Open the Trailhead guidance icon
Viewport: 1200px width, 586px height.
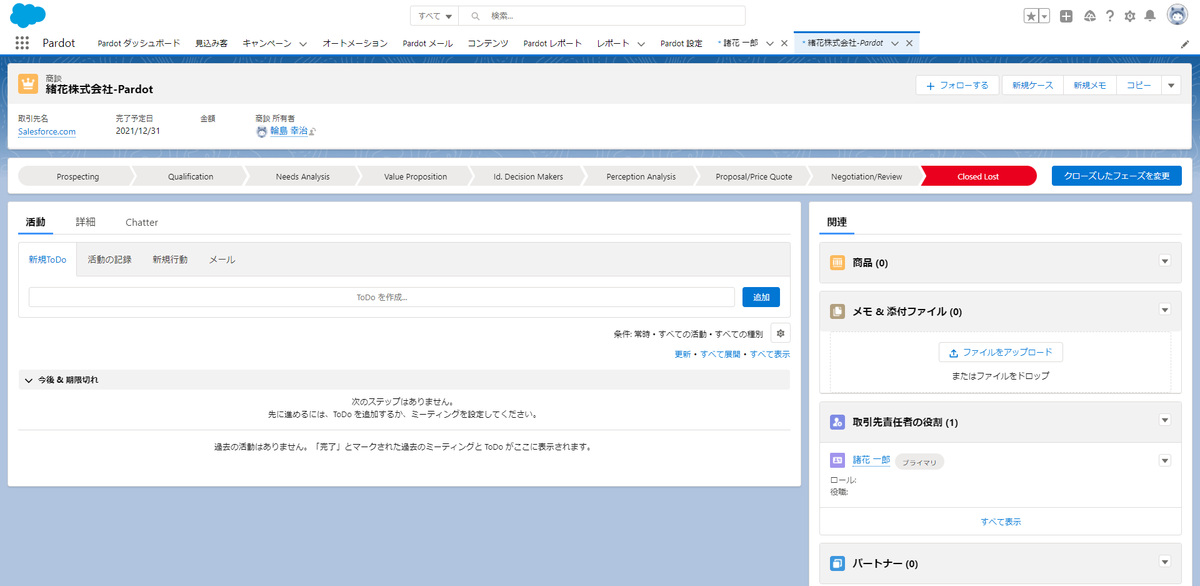coord(1089,16)
